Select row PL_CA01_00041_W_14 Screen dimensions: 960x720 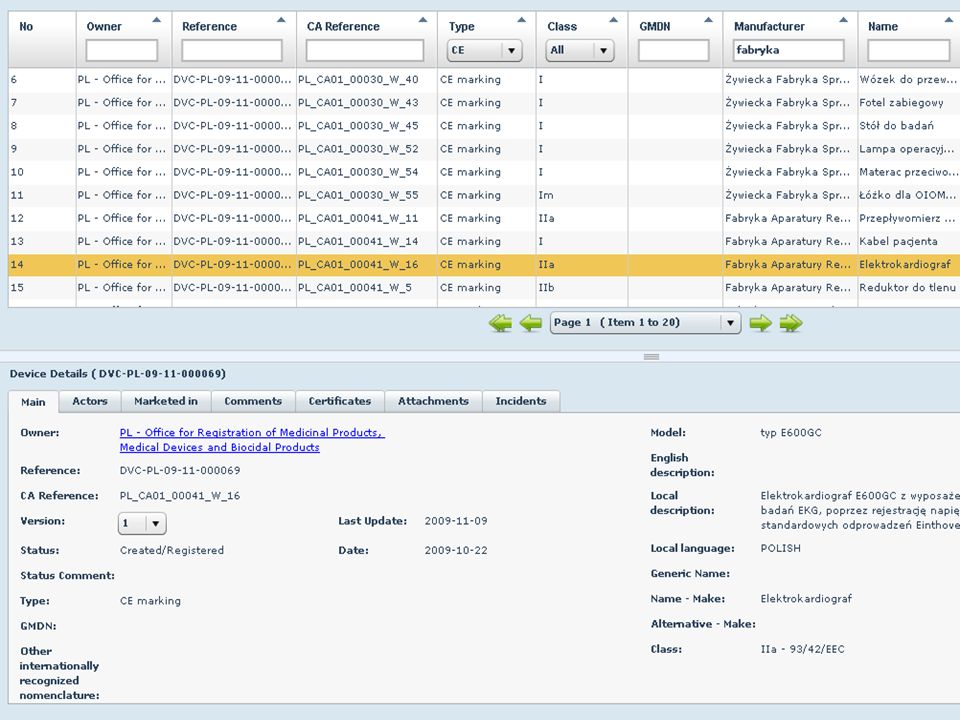[x=484, y=241]
